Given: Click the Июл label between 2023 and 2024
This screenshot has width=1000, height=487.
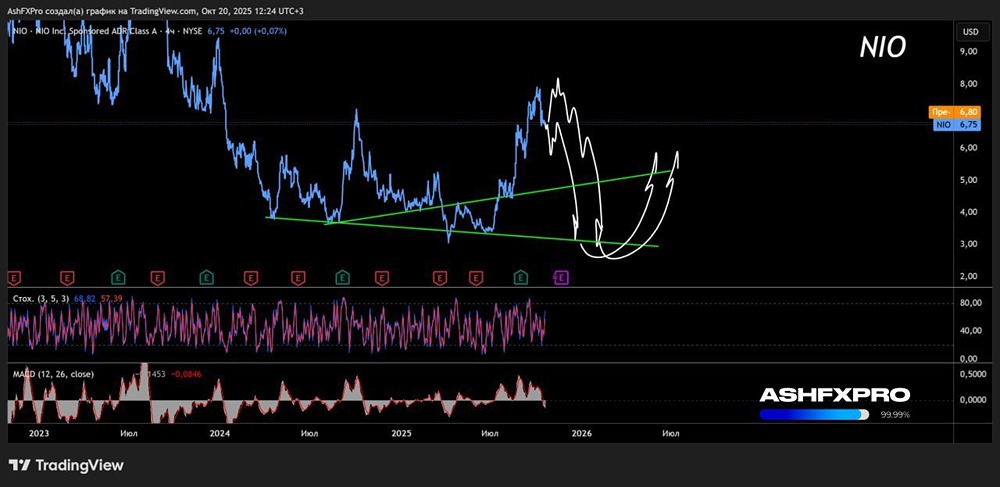Looking at the screenshot, I should point(128,433).
